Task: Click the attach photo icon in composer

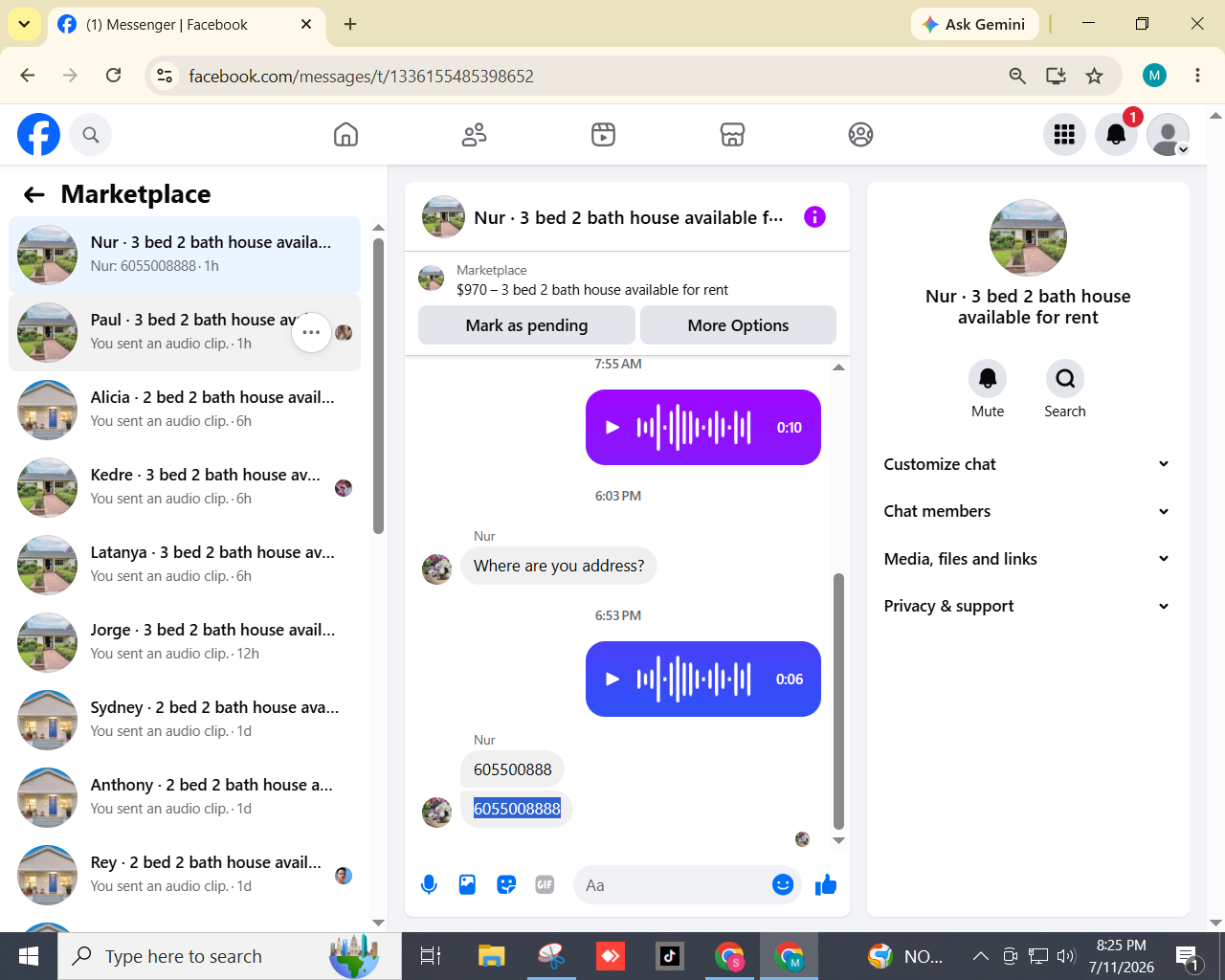Action: pos(467,885)
